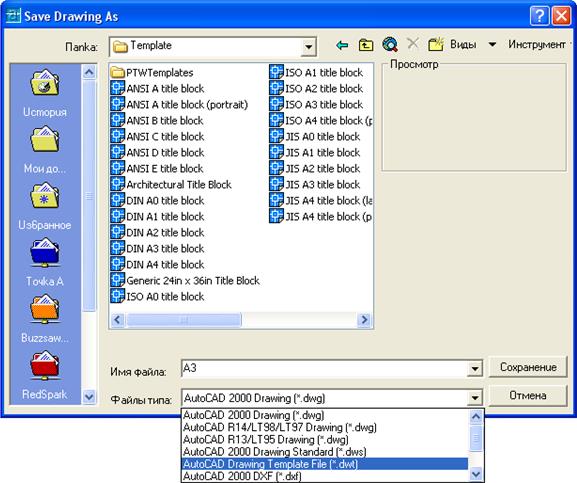
Task: Open the Buzzsaw places folder
Action: pyautogui.click(x=45, y=319)
